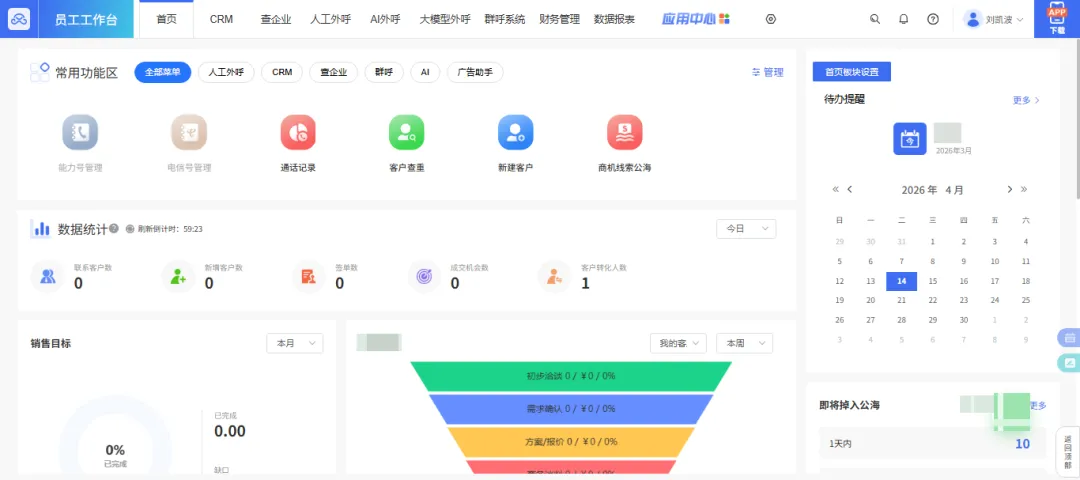Screen dimensions: 1080x480
Task: Click the 新增客户数 green icon
Action: (x=178, y=277)
